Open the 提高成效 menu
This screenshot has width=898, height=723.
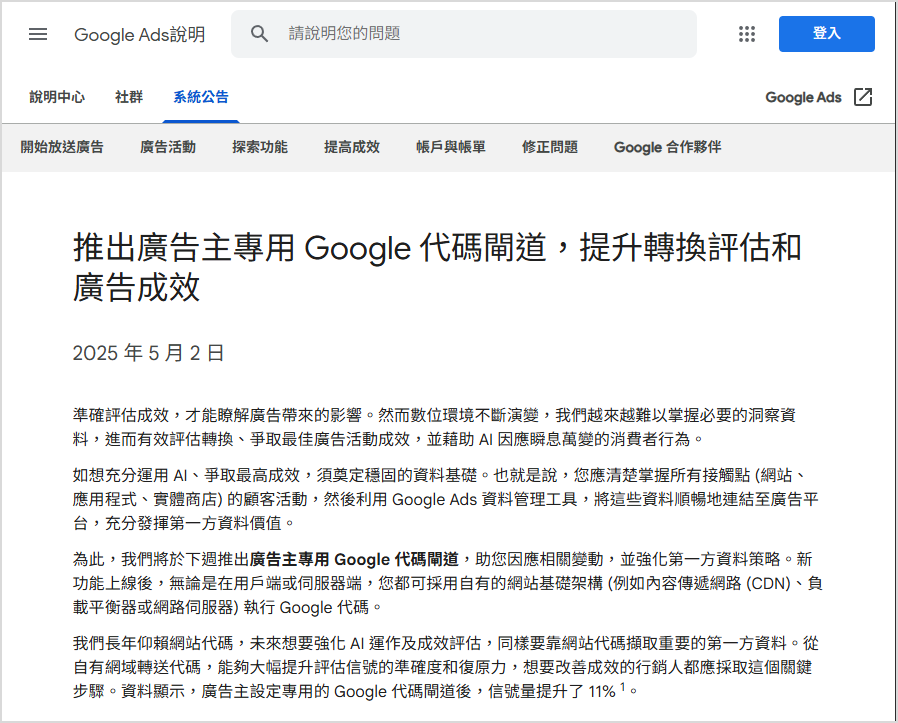click(x=352, y=147)
